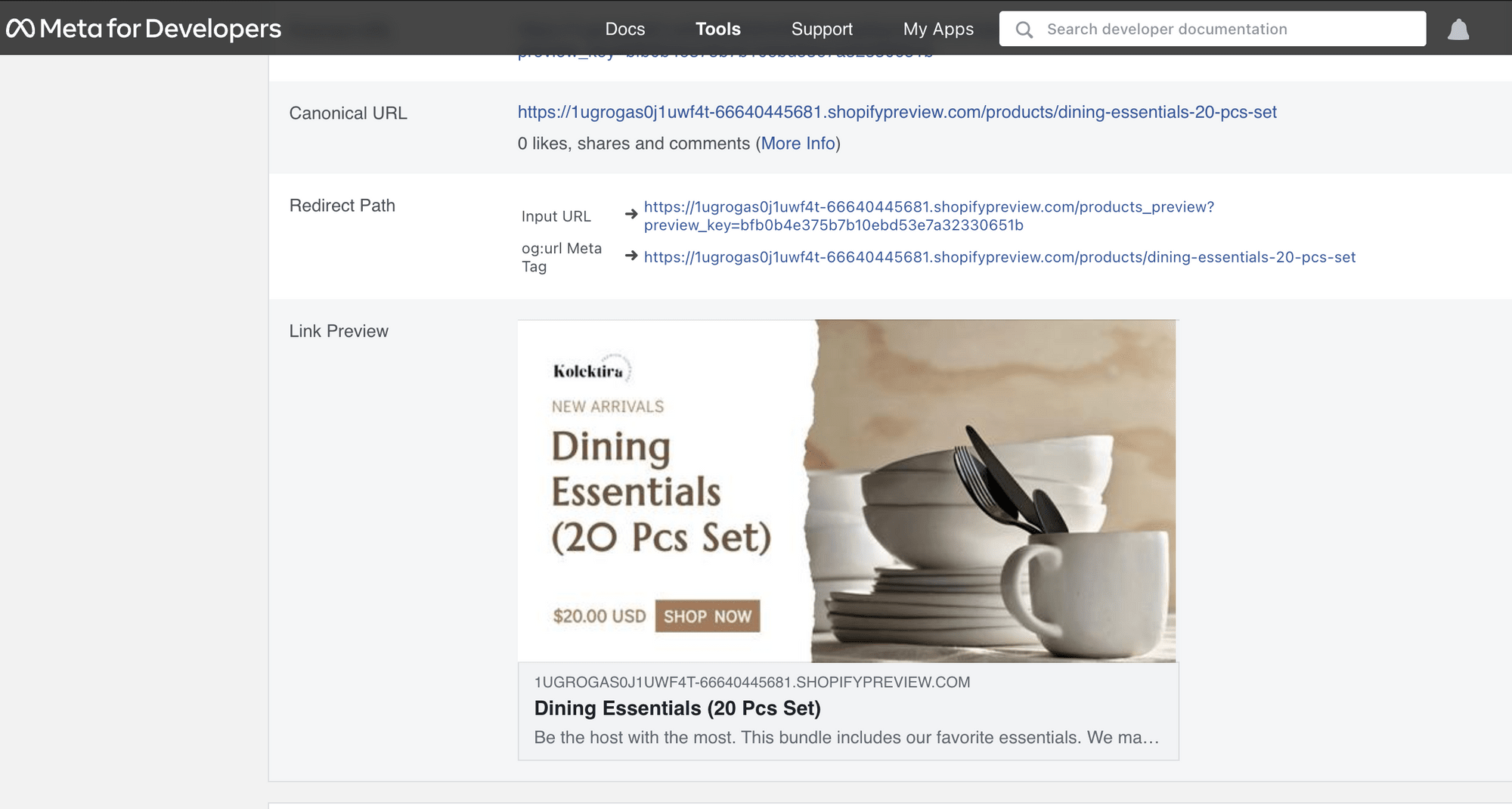The width and height of the screenshot is (1512, 809).
Task: Click the likes, shares and comments text
Action: point(634,143)
